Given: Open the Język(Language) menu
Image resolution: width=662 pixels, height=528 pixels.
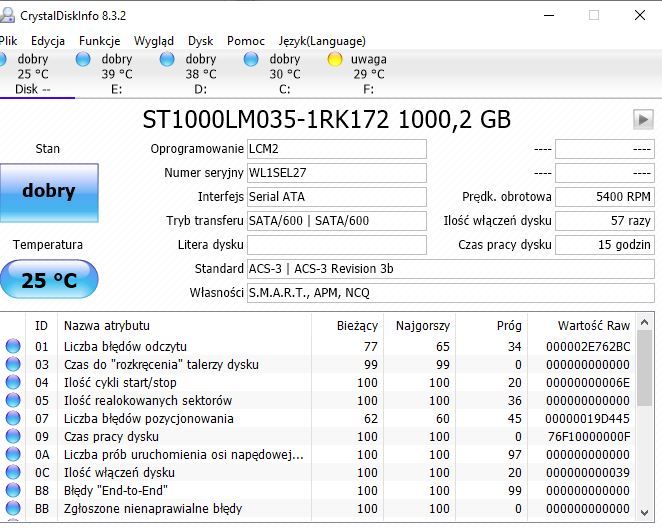Looking at the screenshot, I should tap(322, 41).
